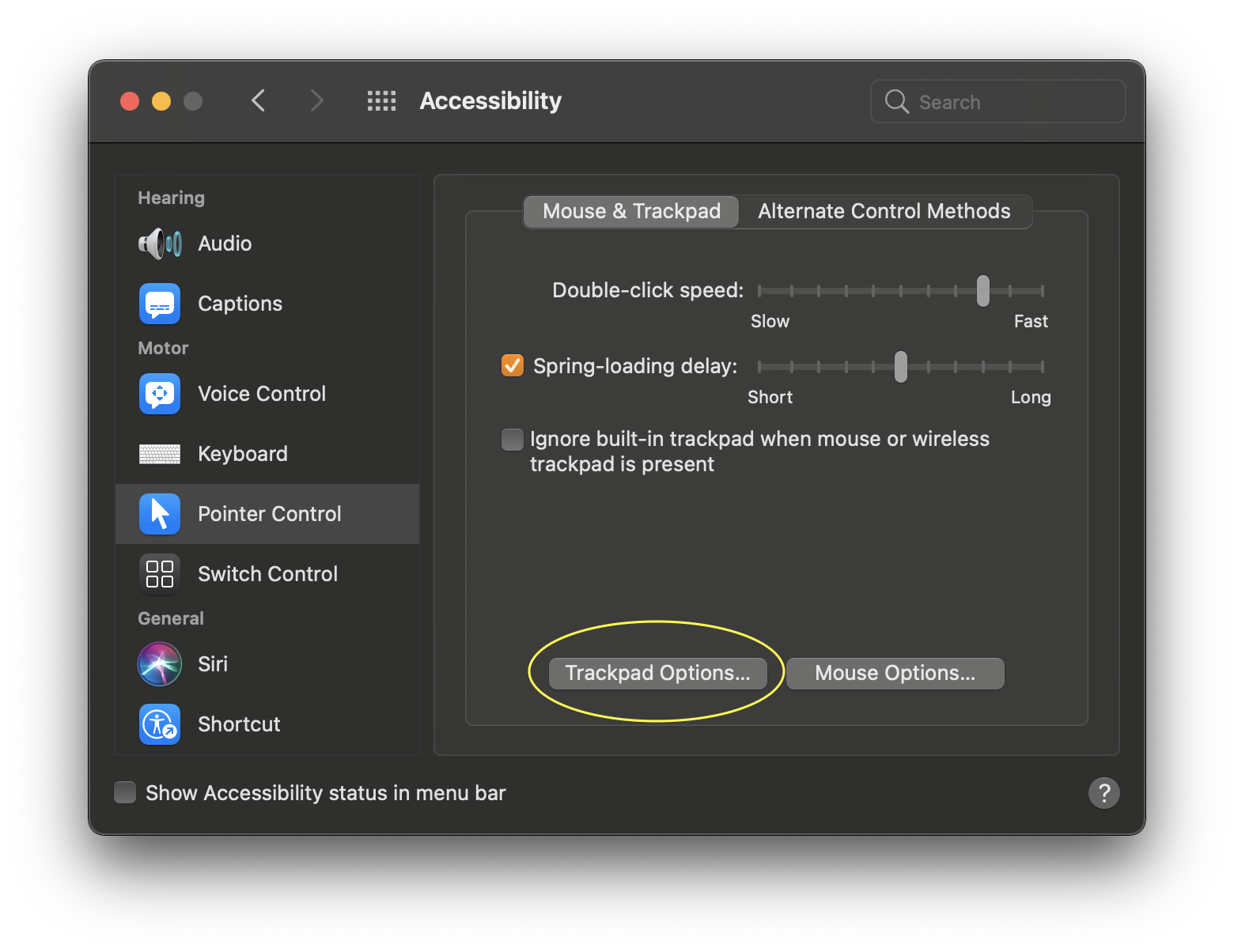Check Show Accessibility status in menu bar
The height and width of the screenshot is (952, 1234).
124,792
